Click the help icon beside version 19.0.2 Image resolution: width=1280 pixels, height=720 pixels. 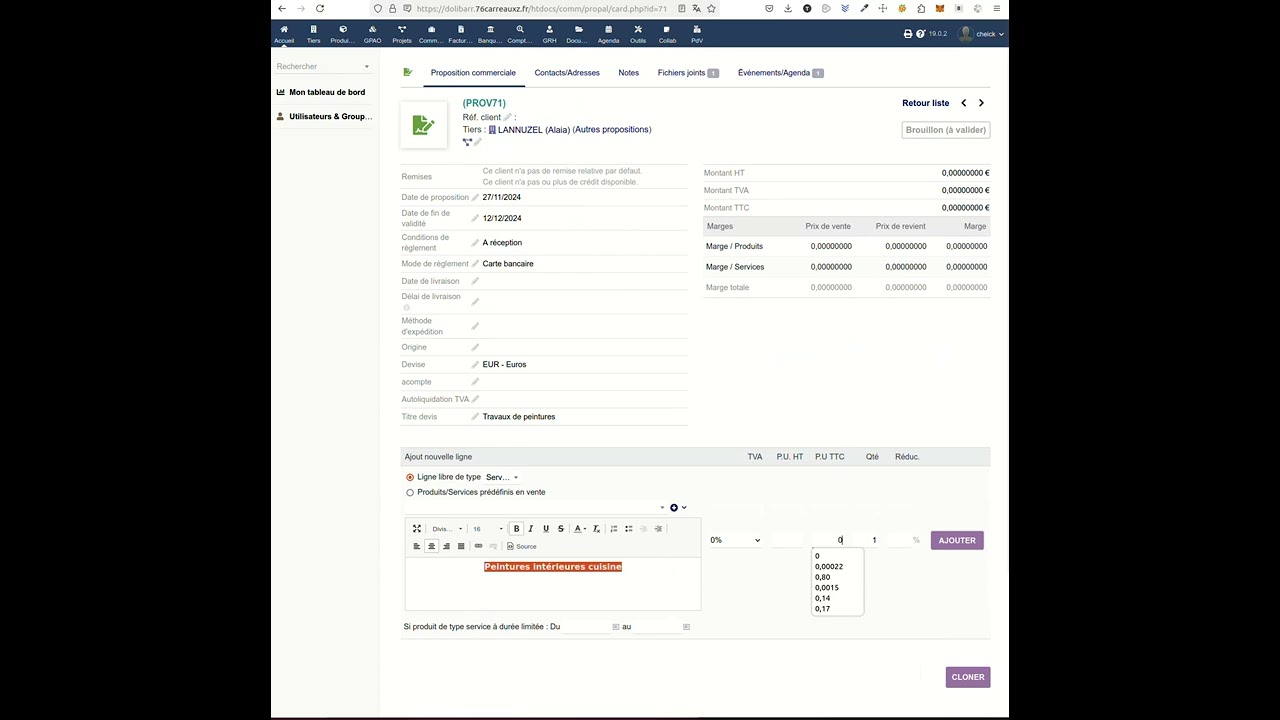[920, 34]
